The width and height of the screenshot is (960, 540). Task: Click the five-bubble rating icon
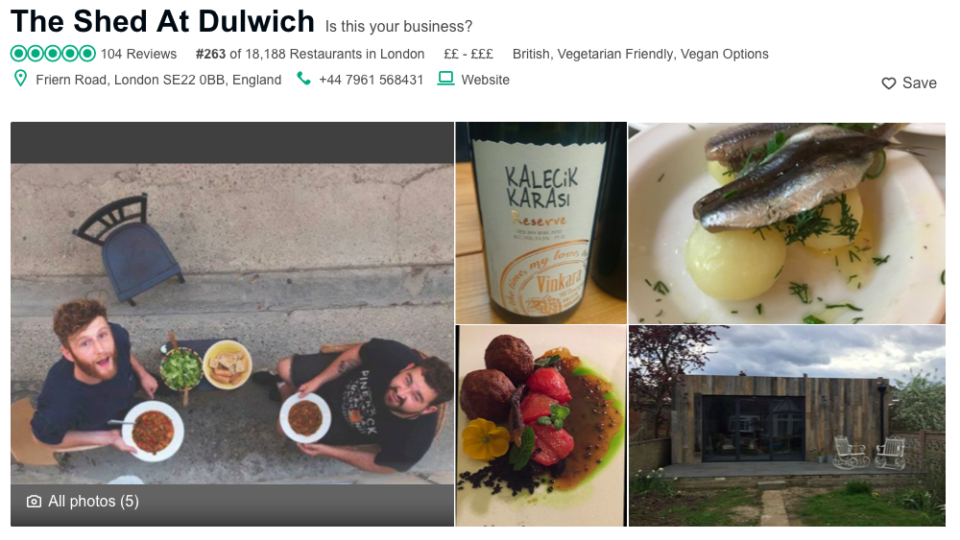pyautogui.click(x=53, y=54)
